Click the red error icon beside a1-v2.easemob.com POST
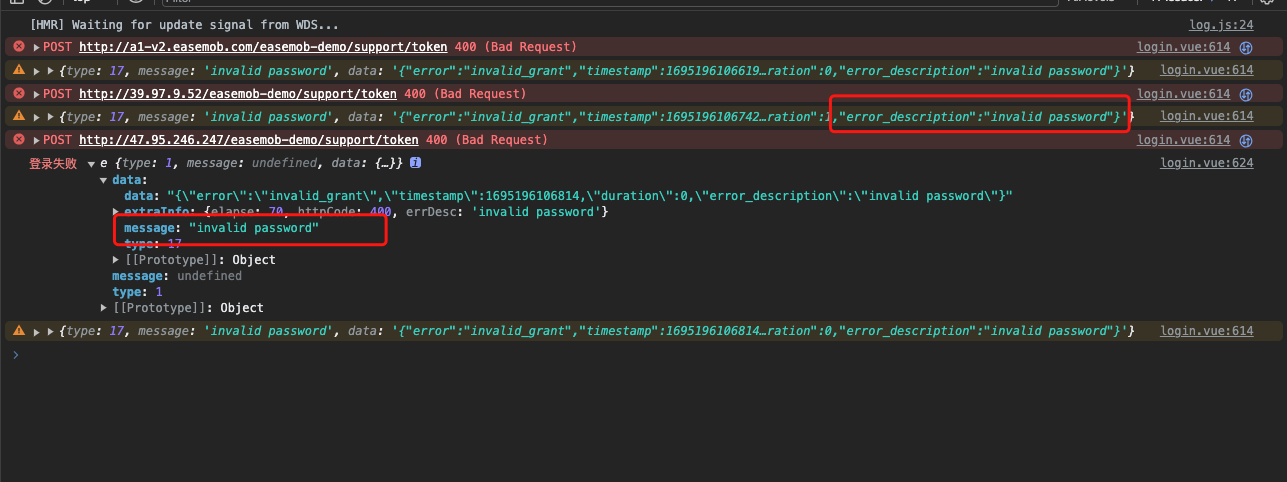Image resolution: width=1287 pixels, height=482 pixels. [x=17, y=47]
